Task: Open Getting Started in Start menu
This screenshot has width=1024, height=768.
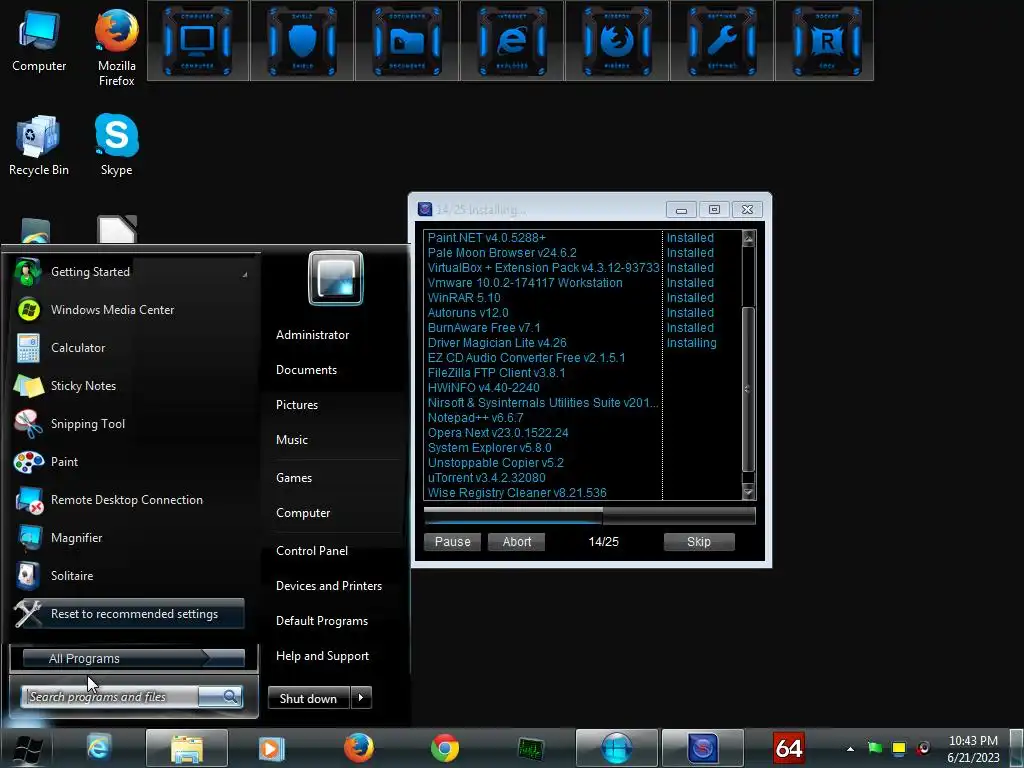Action: (131, 272)
